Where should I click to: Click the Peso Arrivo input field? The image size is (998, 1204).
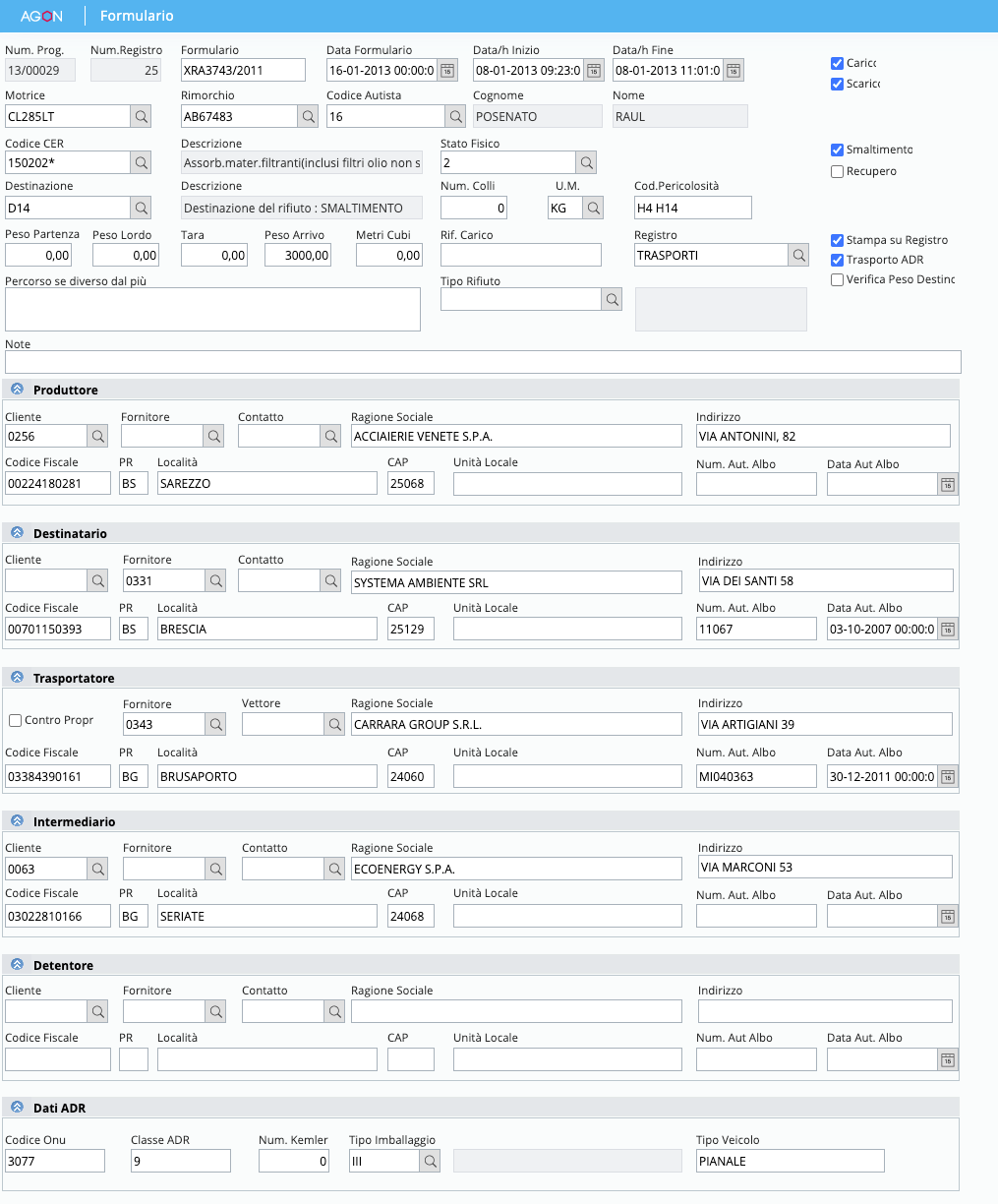pos(297,256)
